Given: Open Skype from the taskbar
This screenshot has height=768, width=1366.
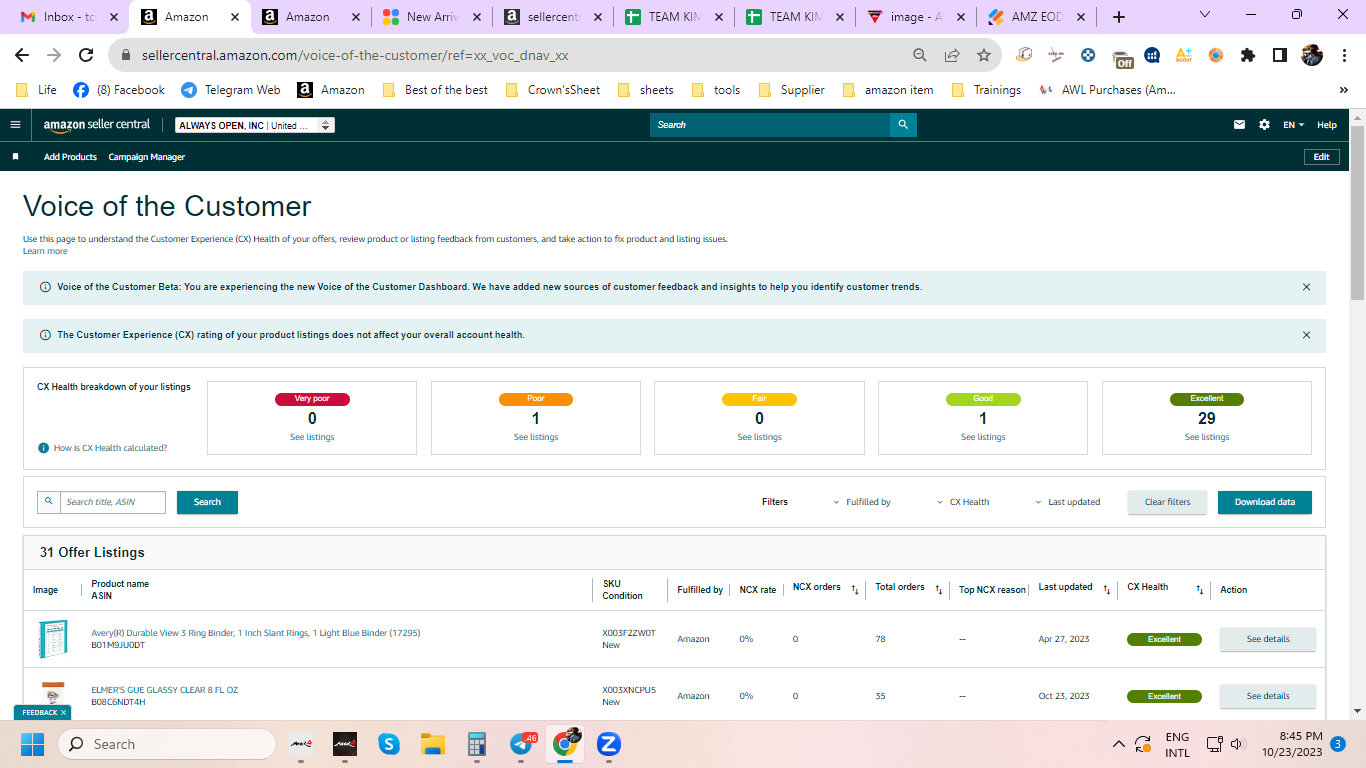Looking at the screenshot, I should click(389, 744).
